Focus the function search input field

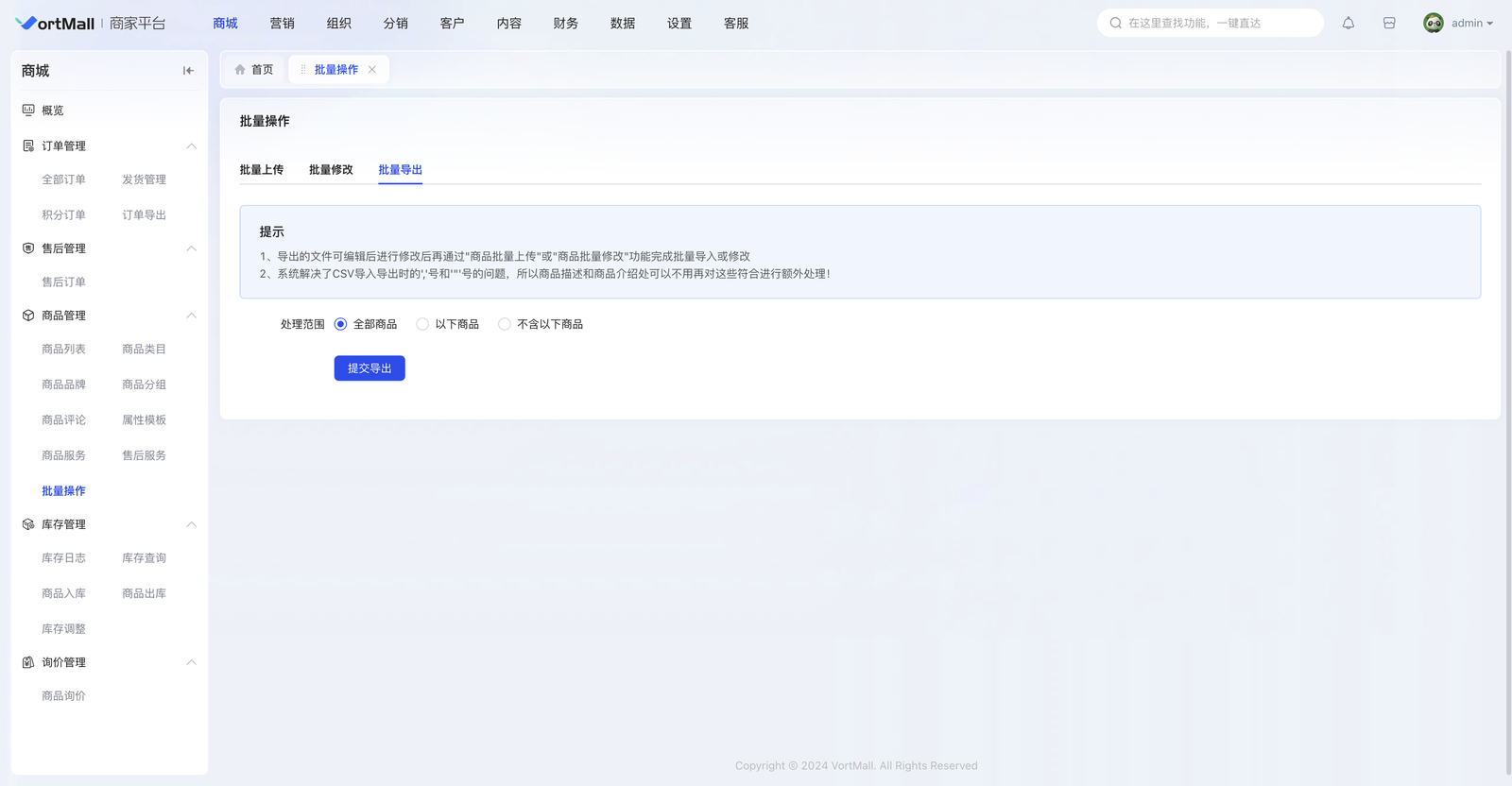tap(1219, 24)
